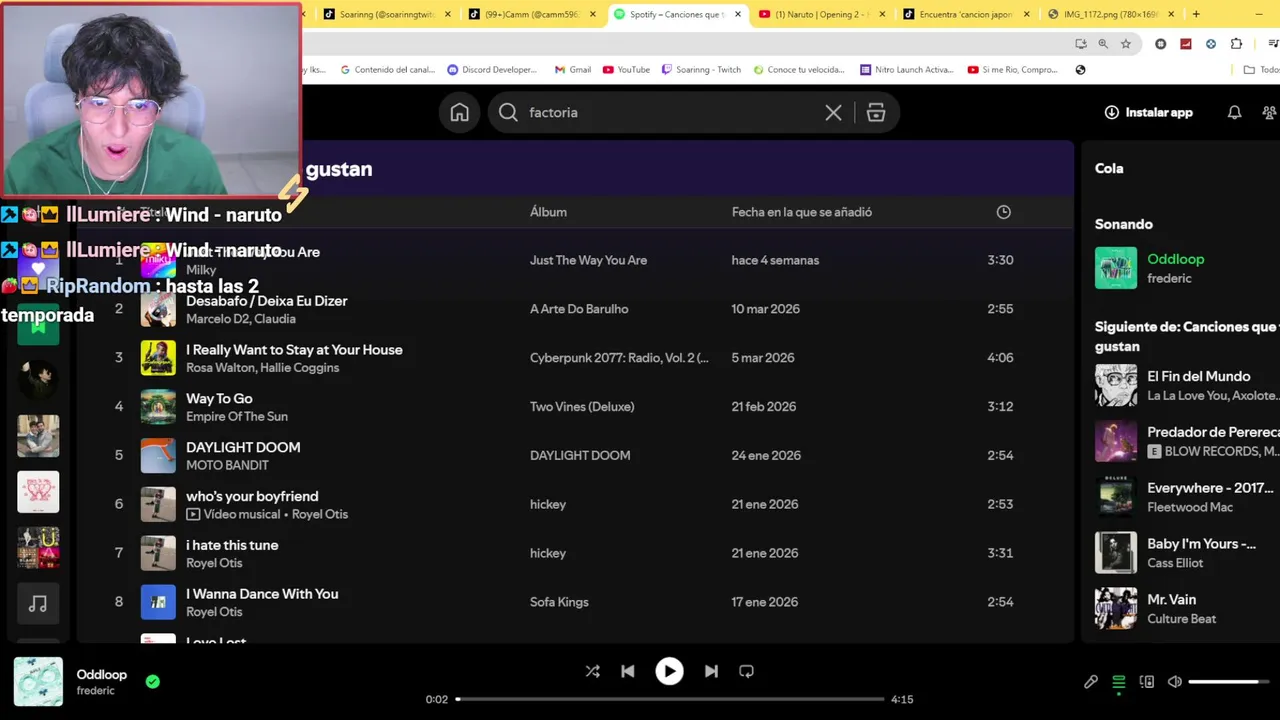Open the Gmail bookmark

[571, 70]
